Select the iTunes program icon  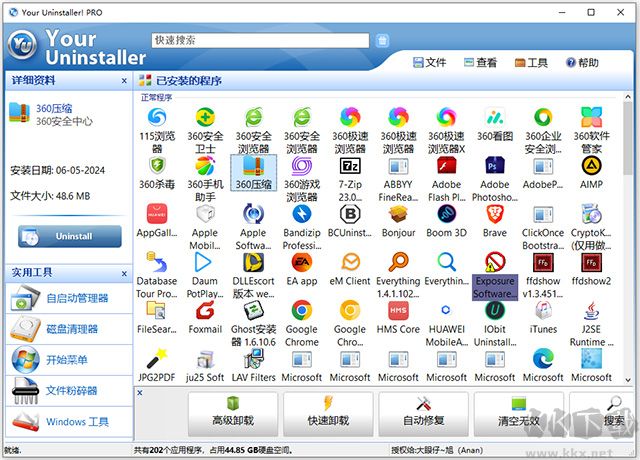point(543,310)
